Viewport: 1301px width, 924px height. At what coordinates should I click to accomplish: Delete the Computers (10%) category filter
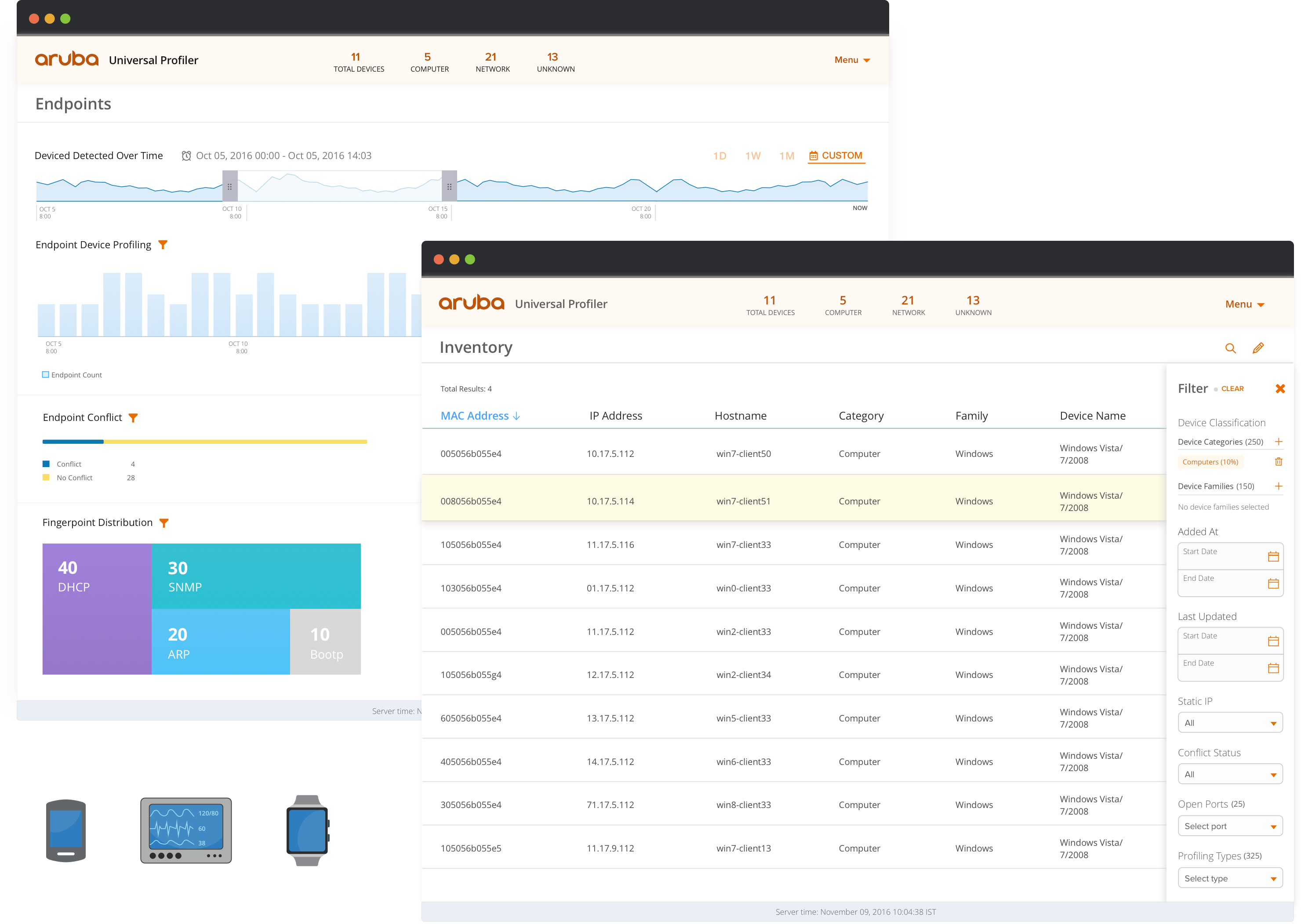point(1278,461)
